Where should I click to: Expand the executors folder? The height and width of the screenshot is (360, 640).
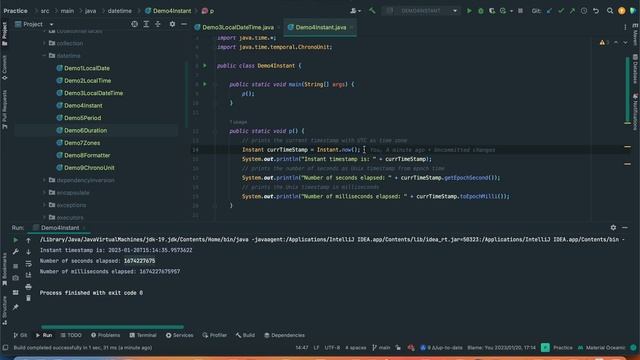point(44,217)
